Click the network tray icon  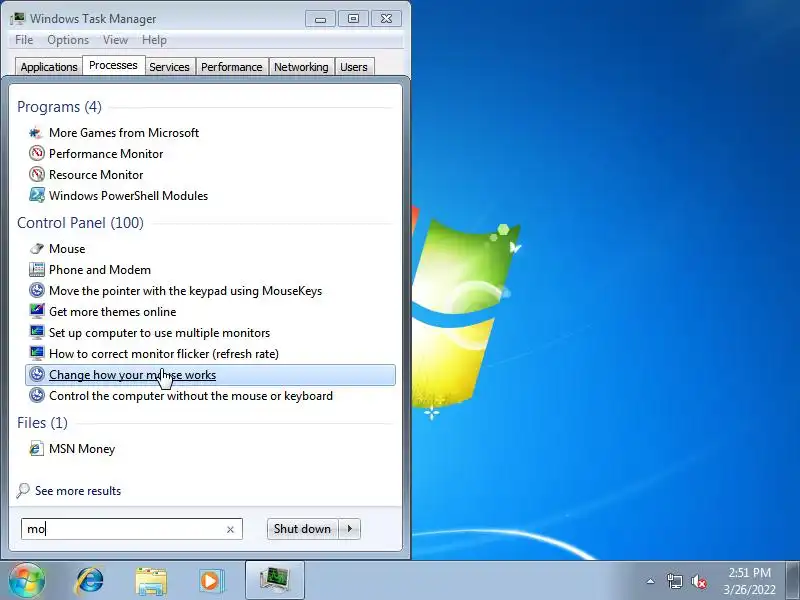(674, 581)
